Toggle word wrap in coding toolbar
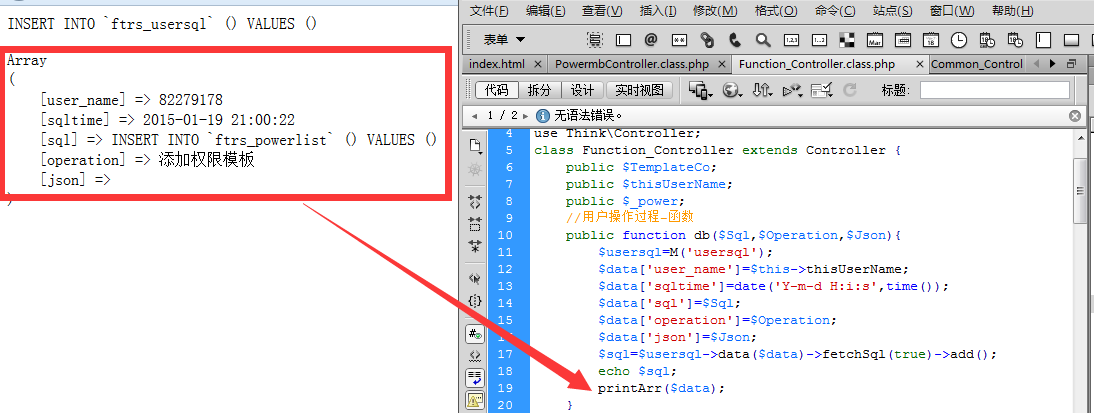 tap(475, 378)
